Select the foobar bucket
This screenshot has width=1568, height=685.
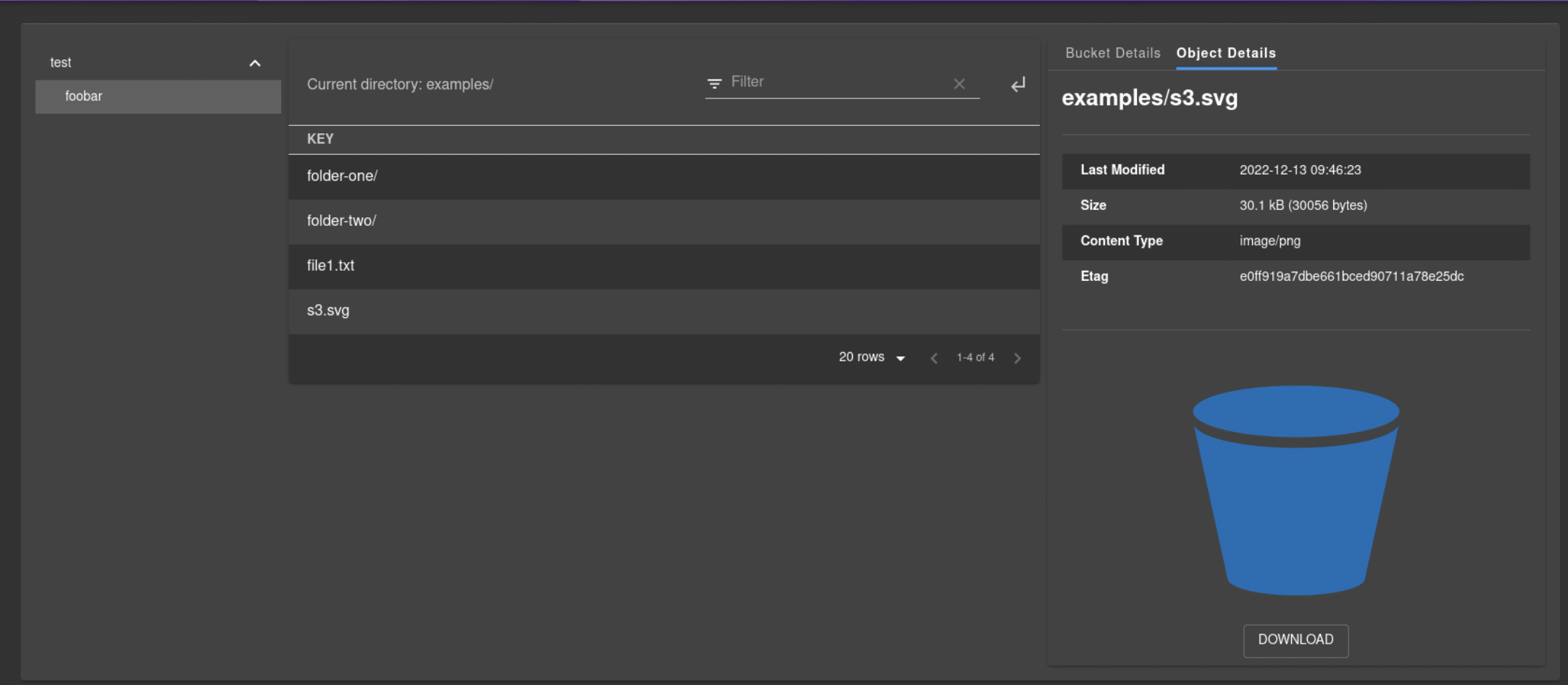[158, 96]
